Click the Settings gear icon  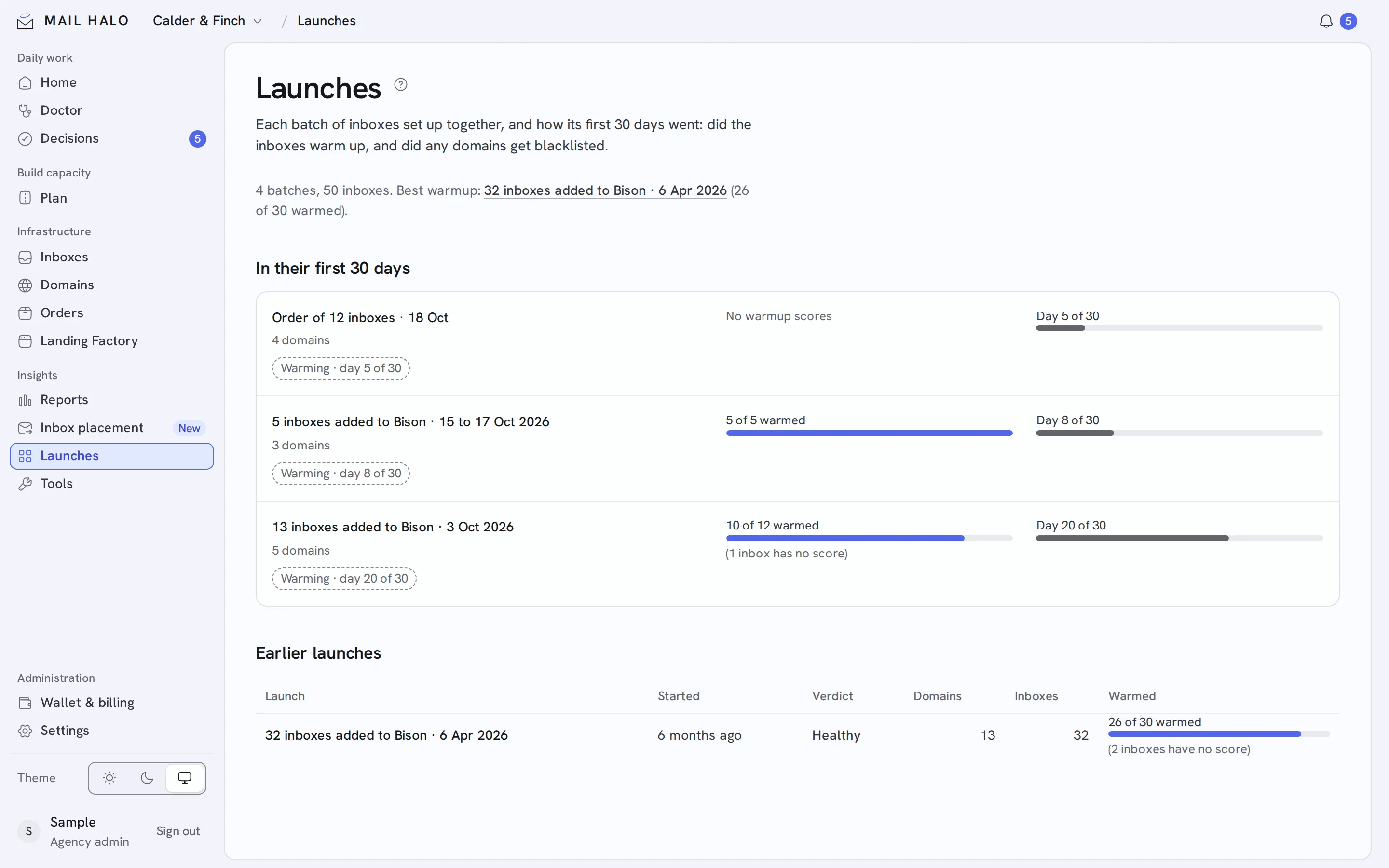pyautogui.click(x=25, y=731)
